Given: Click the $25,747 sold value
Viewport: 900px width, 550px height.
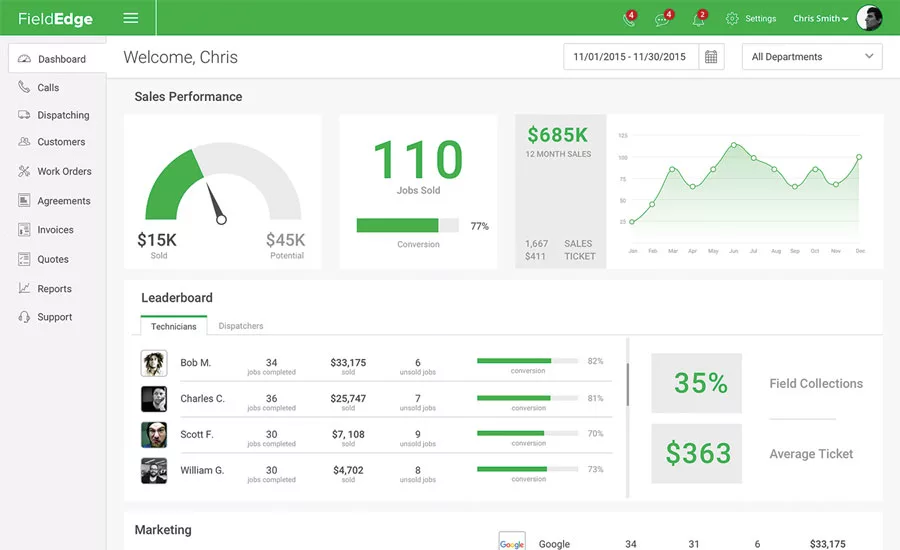Looking at the screenshot, I should (x=348, y=398).
